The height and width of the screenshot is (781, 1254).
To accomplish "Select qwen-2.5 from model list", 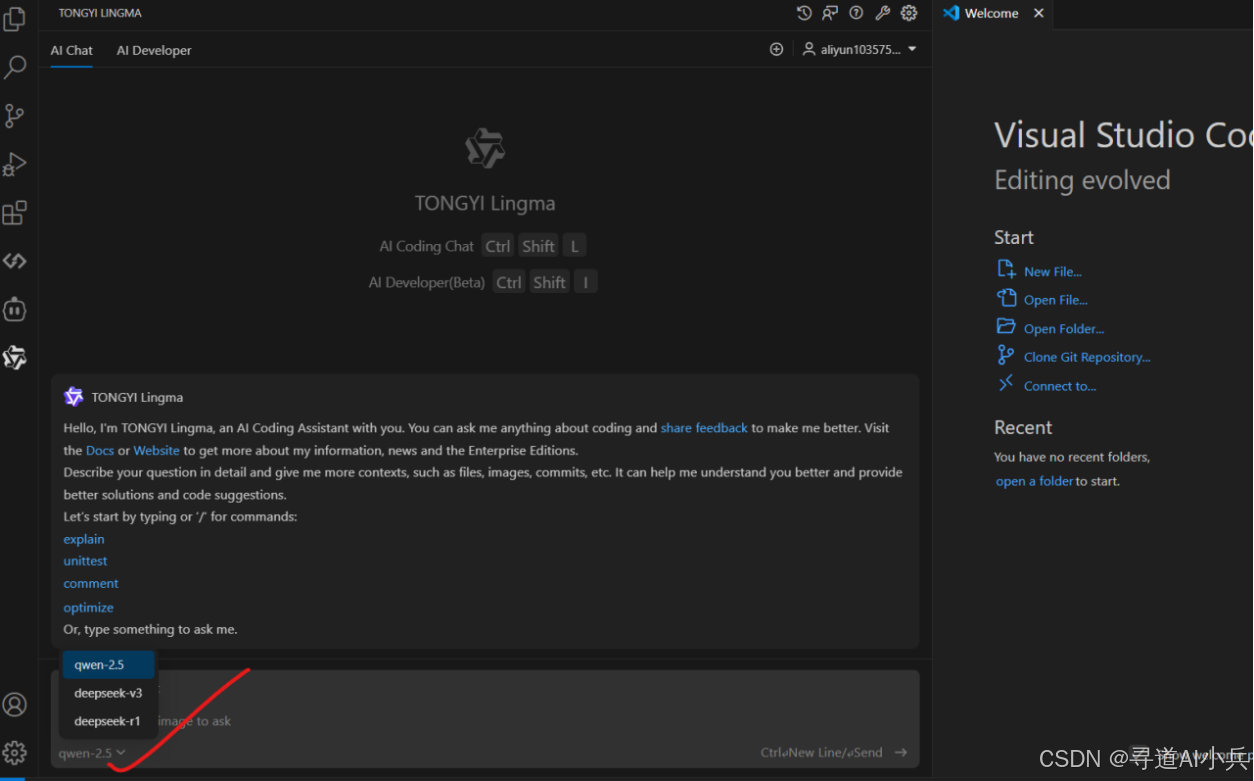I will (x=108, y=665).
